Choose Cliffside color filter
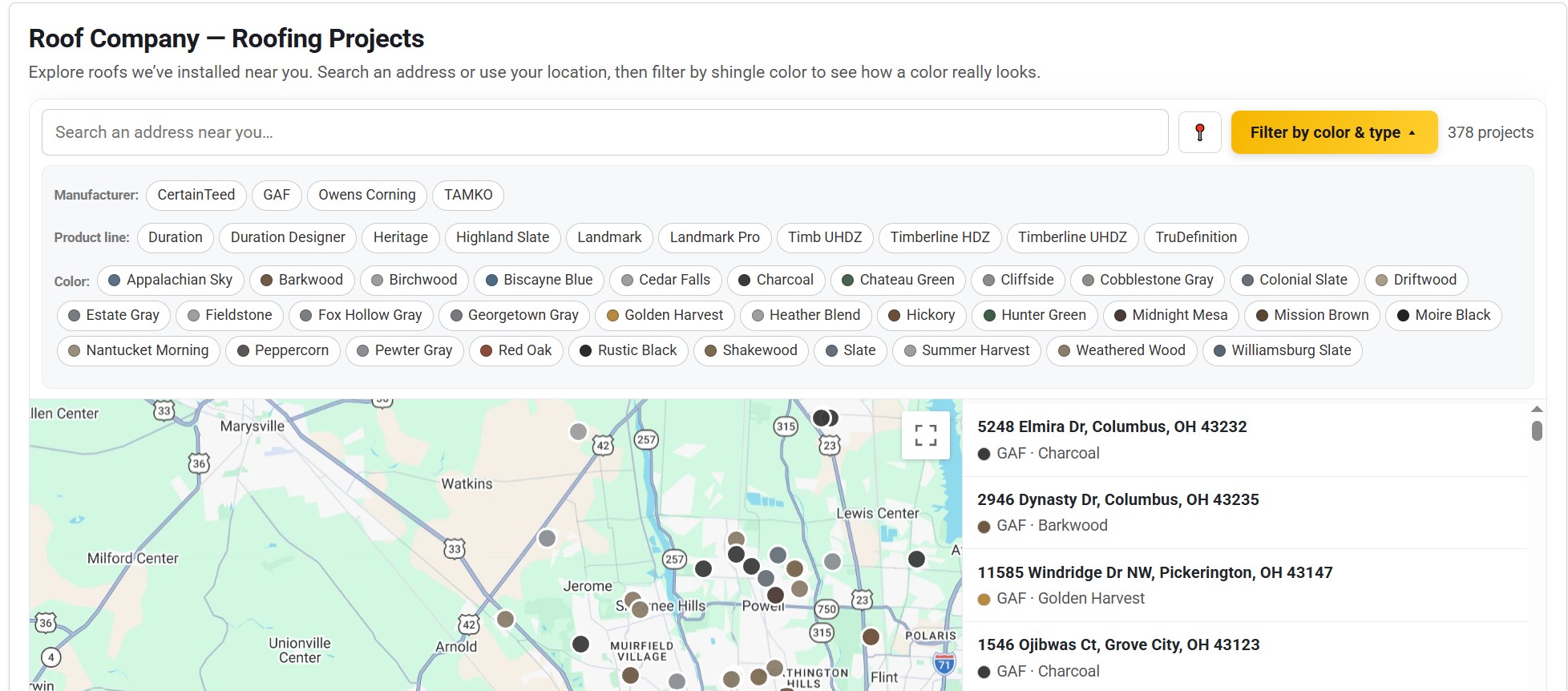This screenshot has width=1568, height=691. [1019, 280]
